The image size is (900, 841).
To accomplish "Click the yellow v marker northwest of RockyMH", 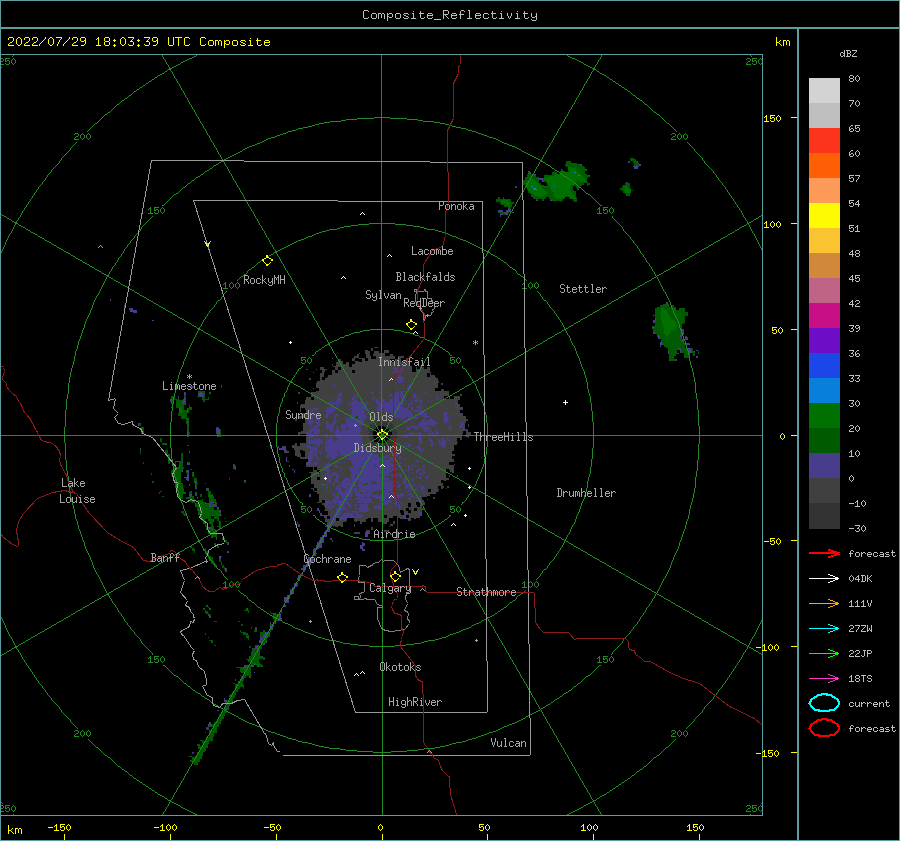I will (x=208, y=244).
